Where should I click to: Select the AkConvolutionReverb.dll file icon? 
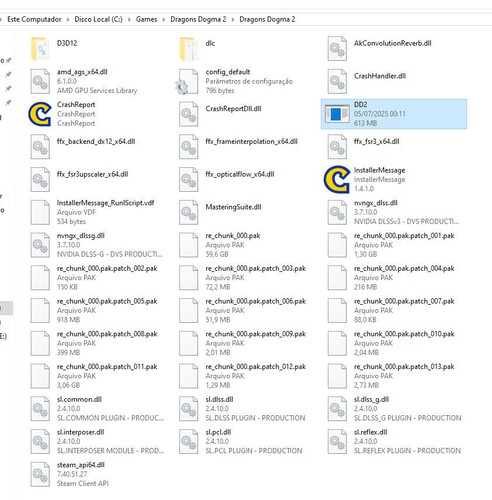pyautogui.click(x=337, y=49)
